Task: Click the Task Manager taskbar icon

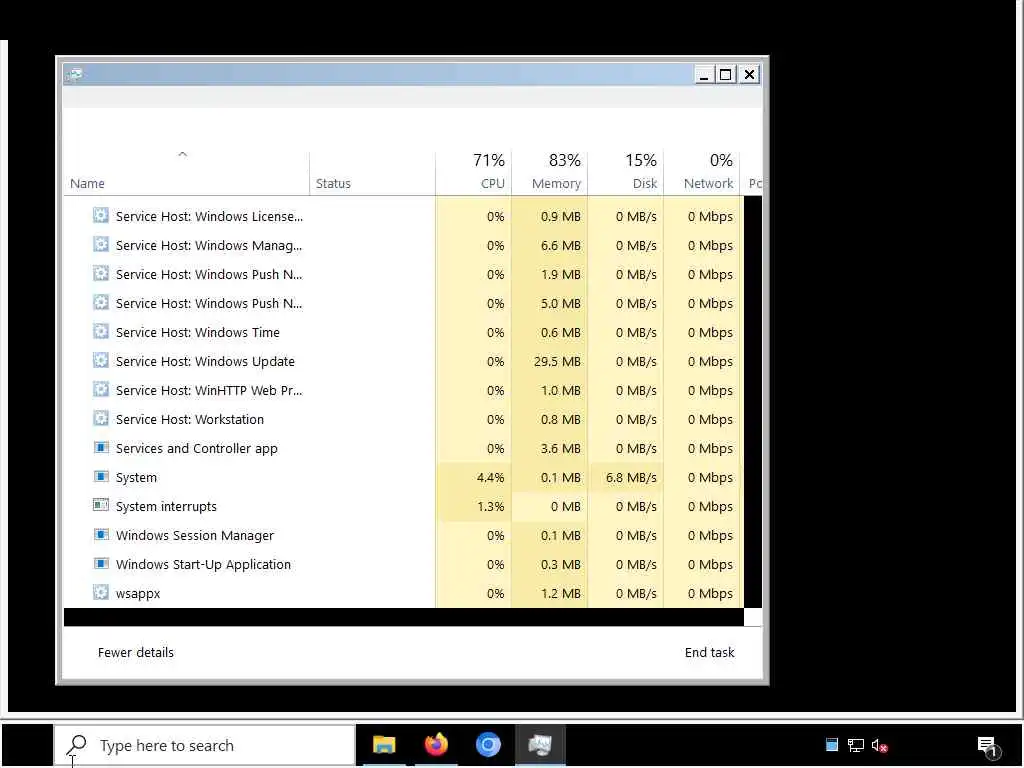Action: (x=540, y=744)
